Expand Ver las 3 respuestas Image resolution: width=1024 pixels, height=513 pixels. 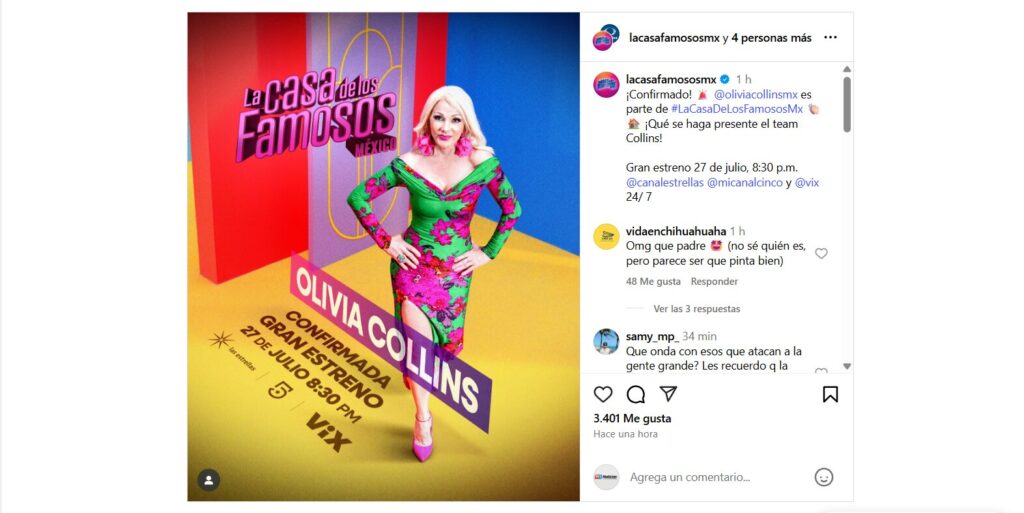click(x=696, y=309)
